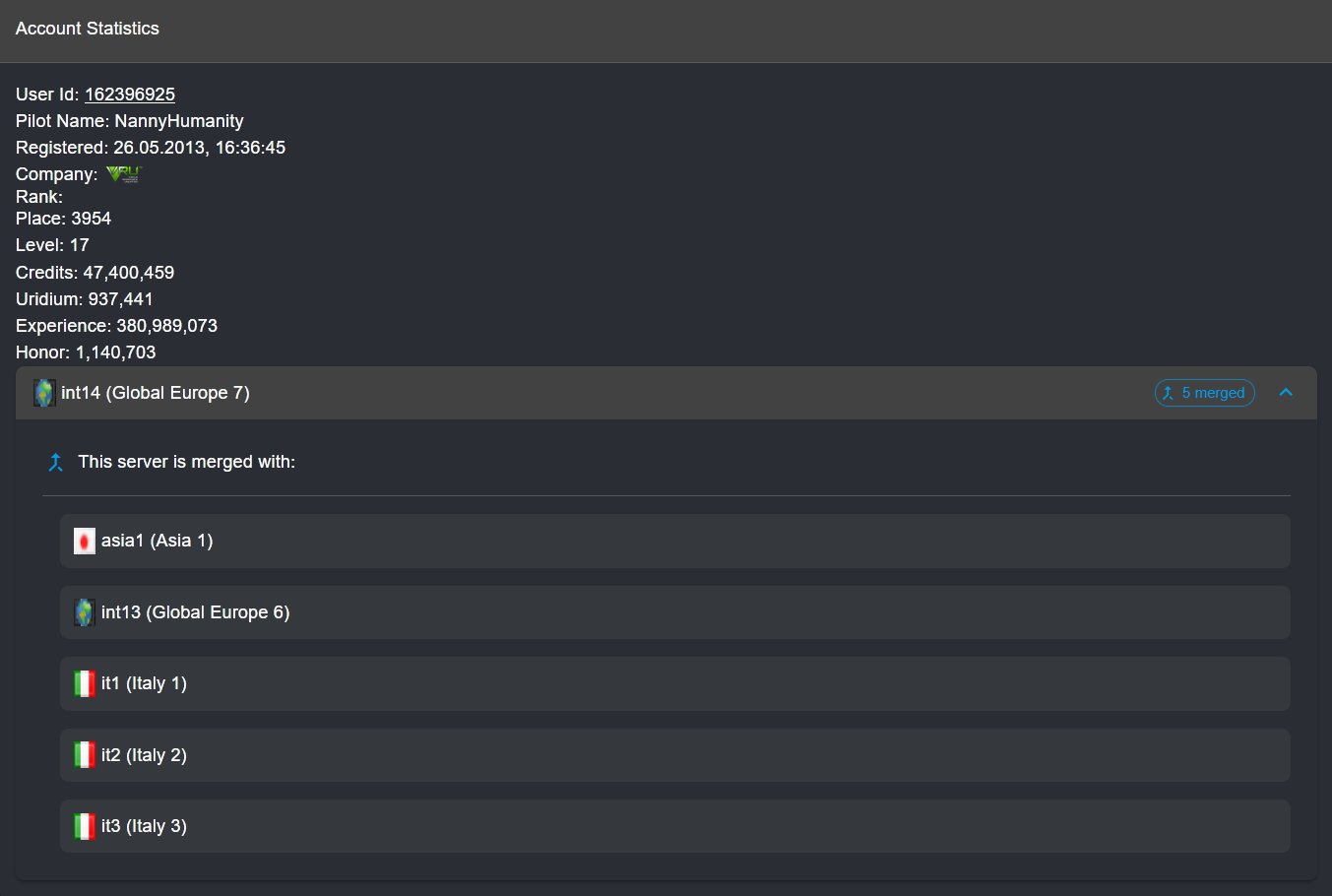Select the it1 (Italy 1) server row
Viewport: 1332px width, 896px height.
(x=675, y=683)
